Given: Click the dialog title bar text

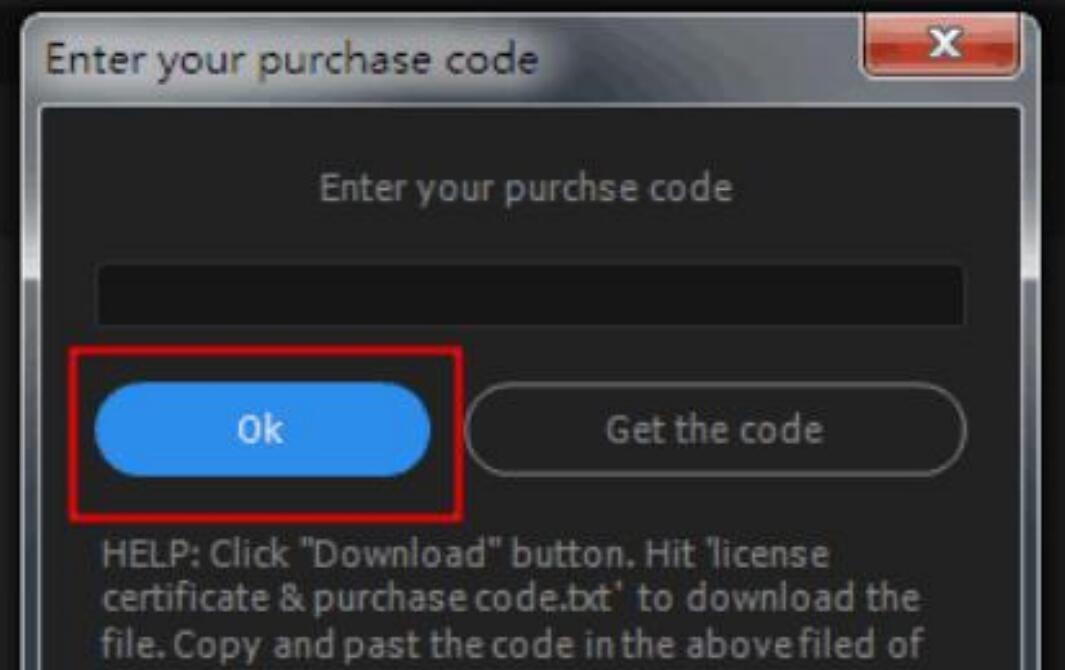Looking at the screenshot, I should 292,60.
